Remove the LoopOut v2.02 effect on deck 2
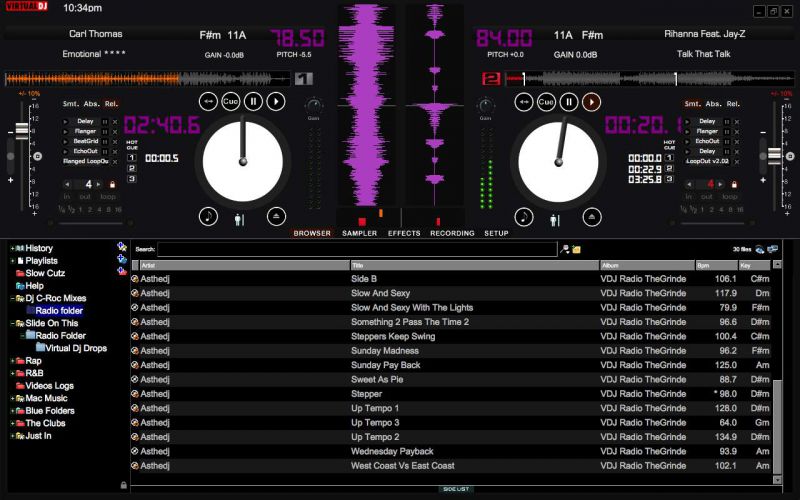 click(736, 161)
